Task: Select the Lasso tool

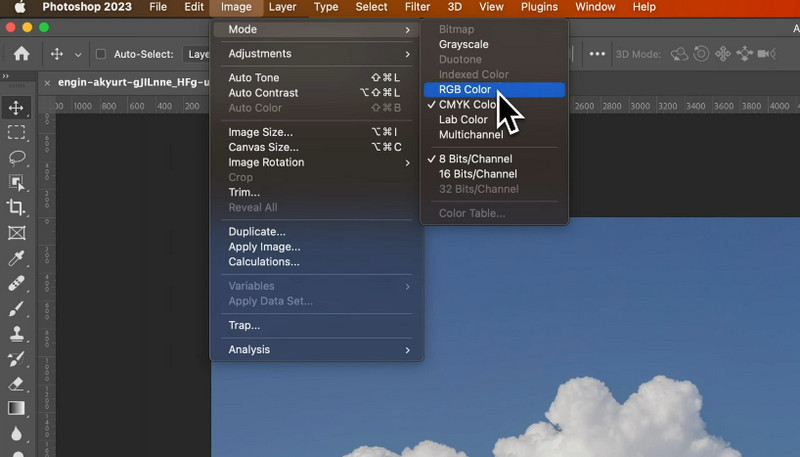Action: point(16,158)
